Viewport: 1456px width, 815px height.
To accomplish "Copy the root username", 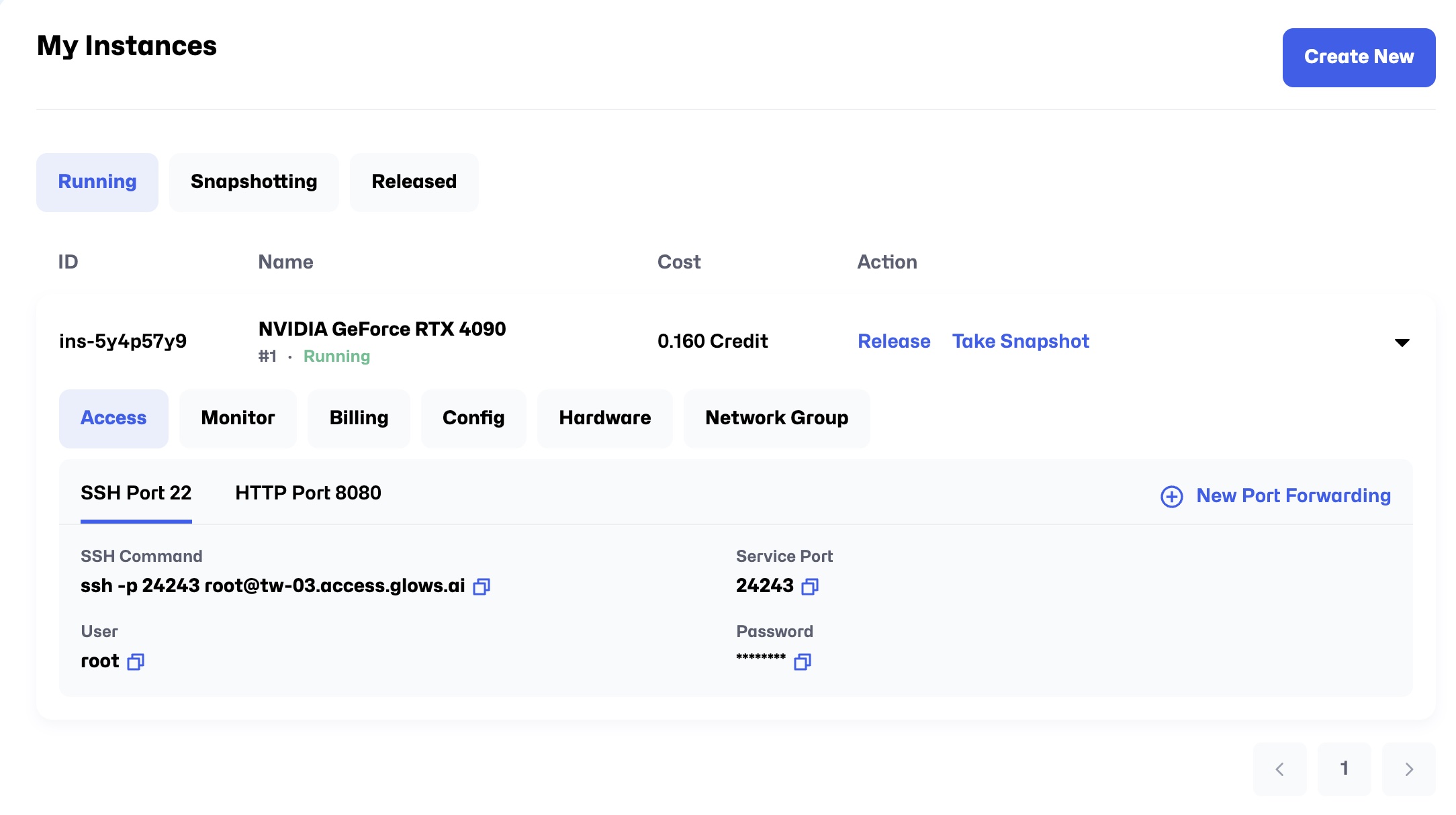I will pos(136,662).
